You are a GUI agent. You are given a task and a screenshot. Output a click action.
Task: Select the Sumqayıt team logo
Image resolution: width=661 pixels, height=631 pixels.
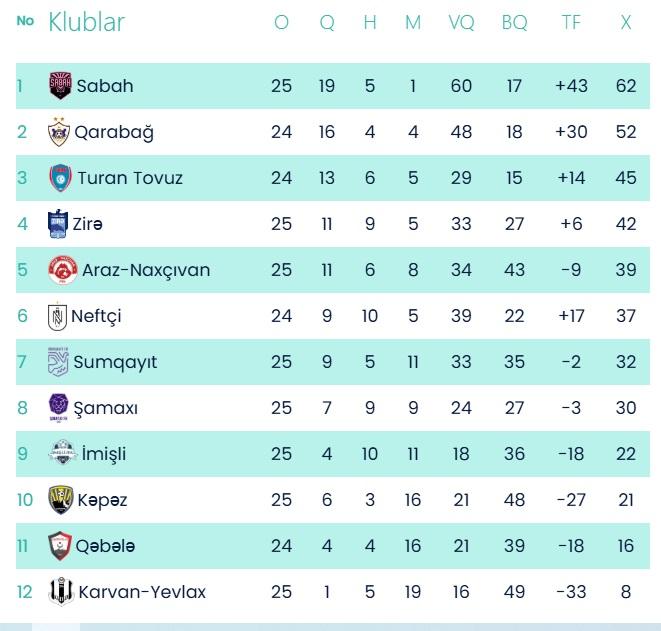[59, 362]
